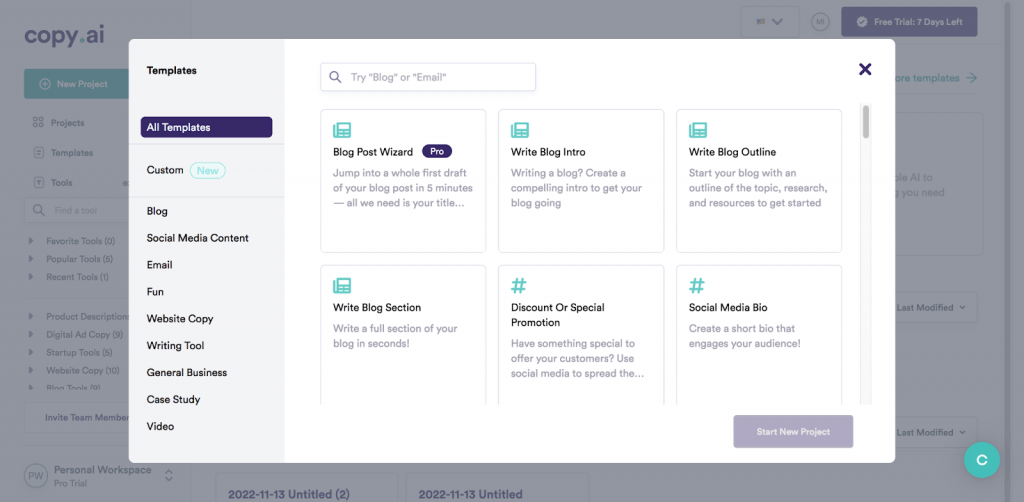Click the Social Media Bio hashtag icon
Viewport: 1024px width, 502px height.
coord(697,285)
